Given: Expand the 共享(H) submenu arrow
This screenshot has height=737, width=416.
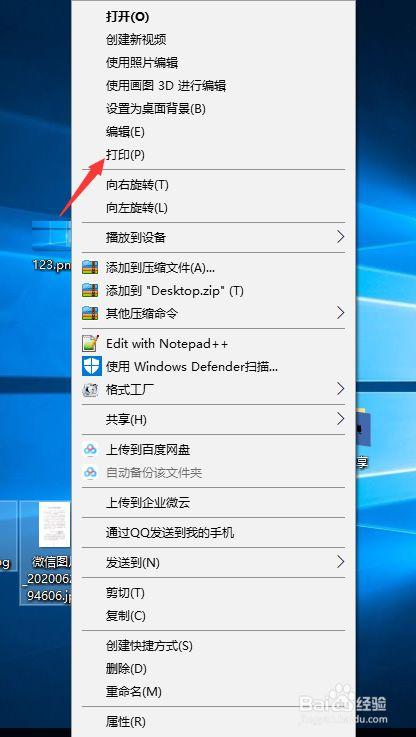Looking at the screenshot, I should pos(340,418).
